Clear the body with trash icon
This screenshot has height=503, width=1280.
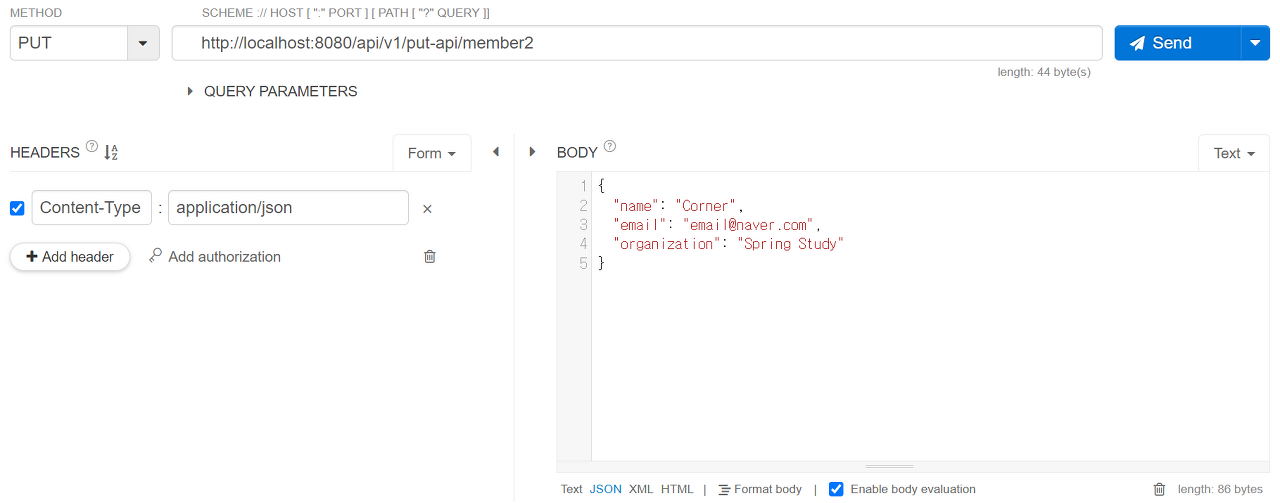[x=1160, y=489]
